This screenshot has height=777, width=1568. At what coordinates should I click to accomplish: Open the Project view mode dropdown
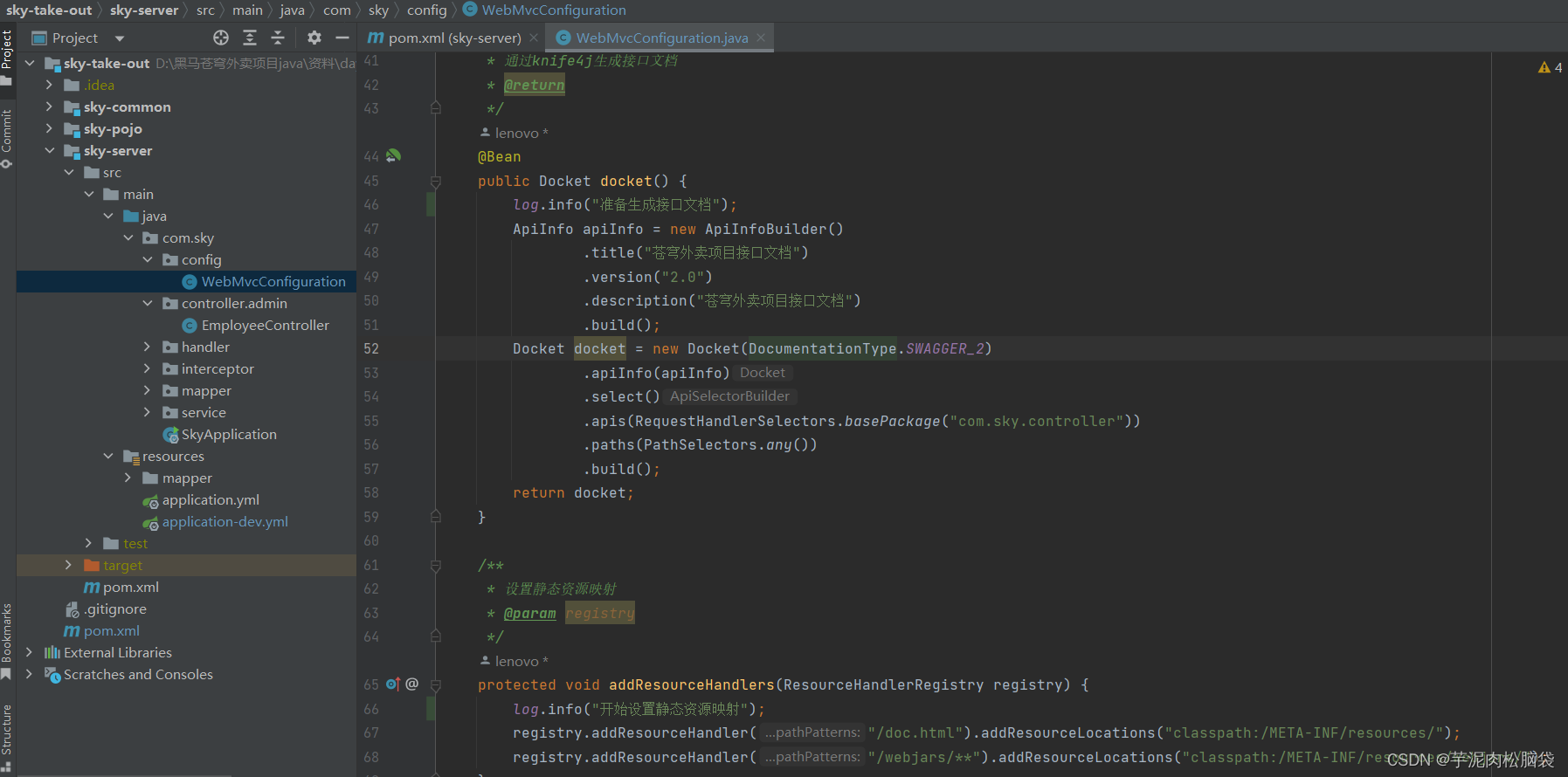[120, 38]
